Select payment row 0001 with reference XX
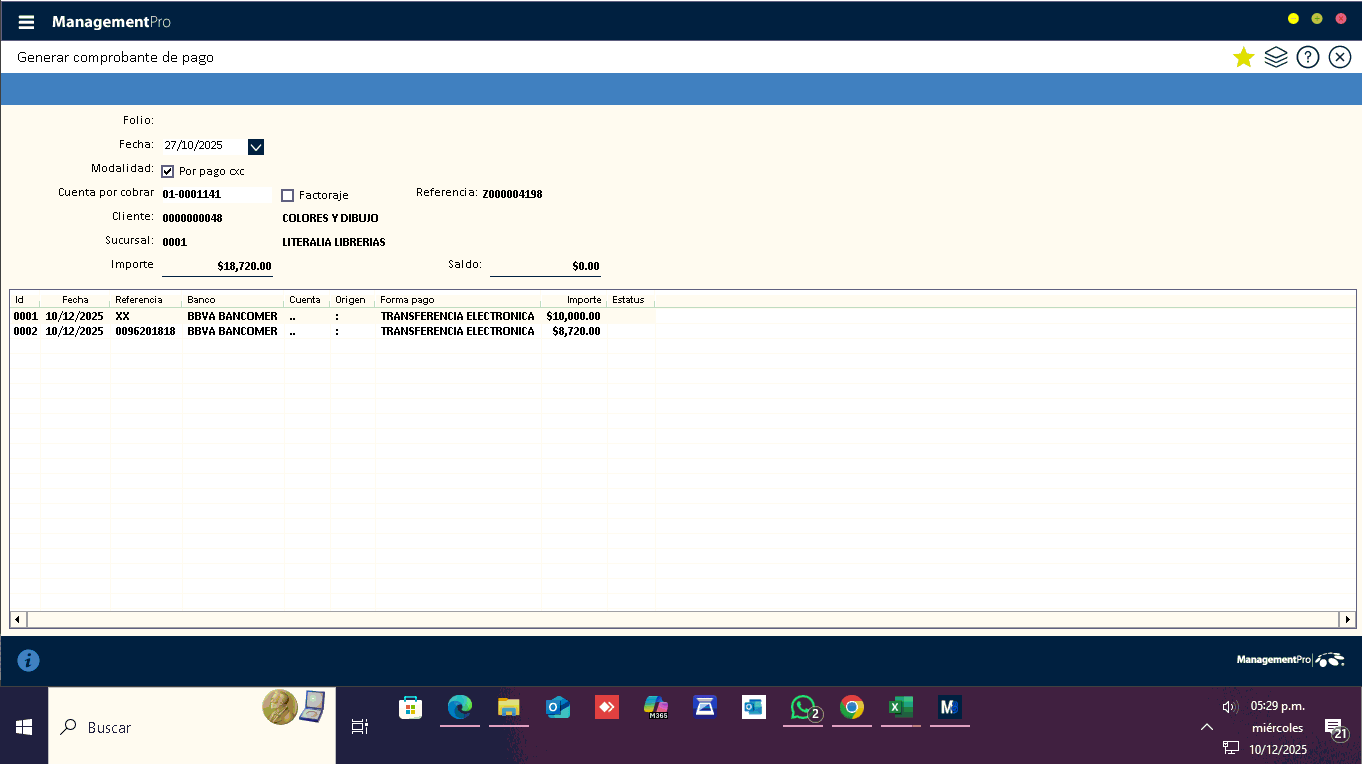This screenshot has height=764, width=1362. coord(122,316)
